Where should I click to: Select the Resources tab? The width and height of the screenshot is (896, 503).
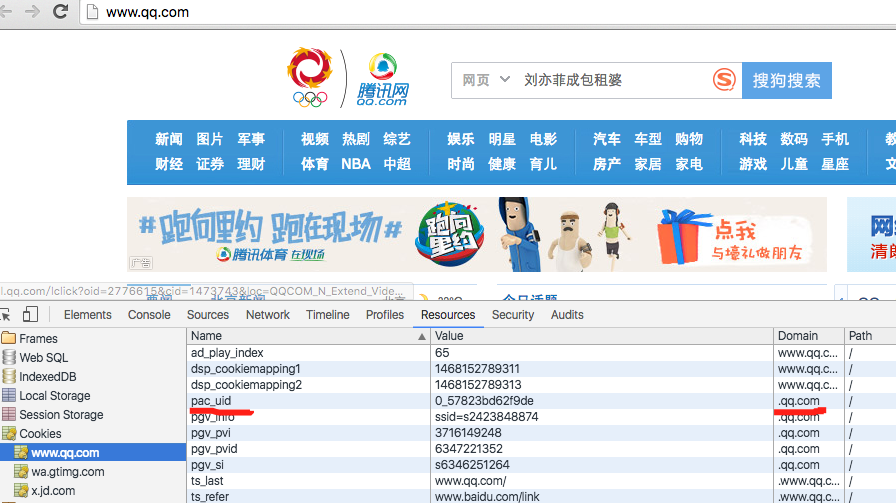[448, 315]
